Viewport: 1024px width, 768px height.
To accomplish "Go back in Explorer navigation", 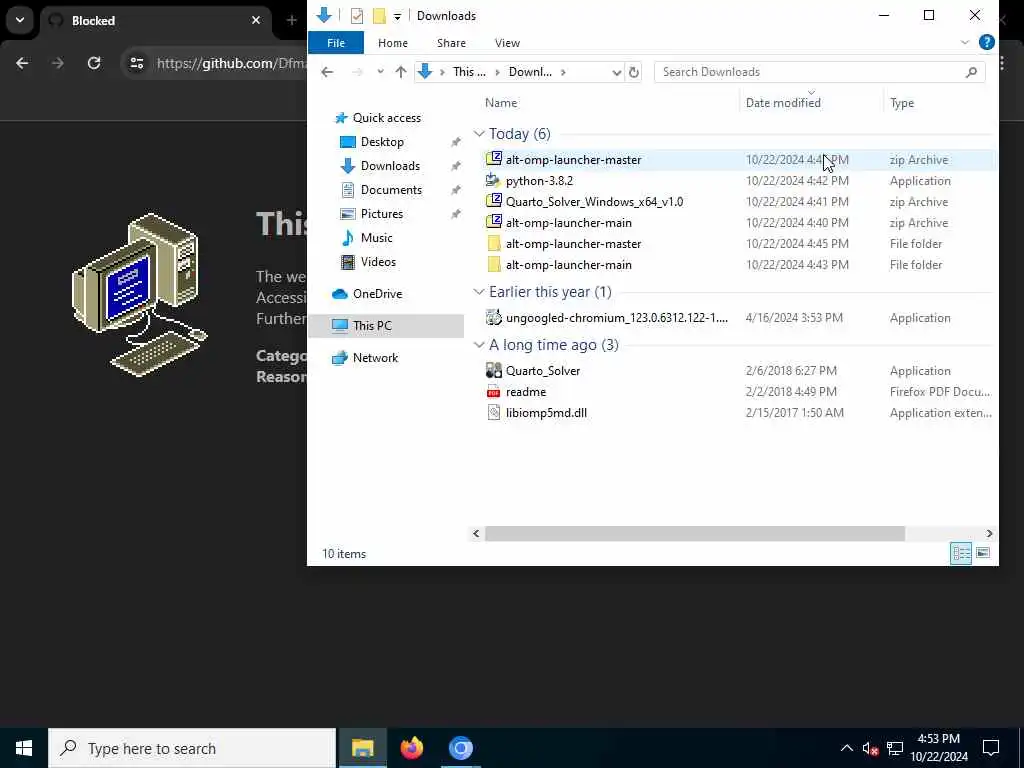I will (327, 72).
